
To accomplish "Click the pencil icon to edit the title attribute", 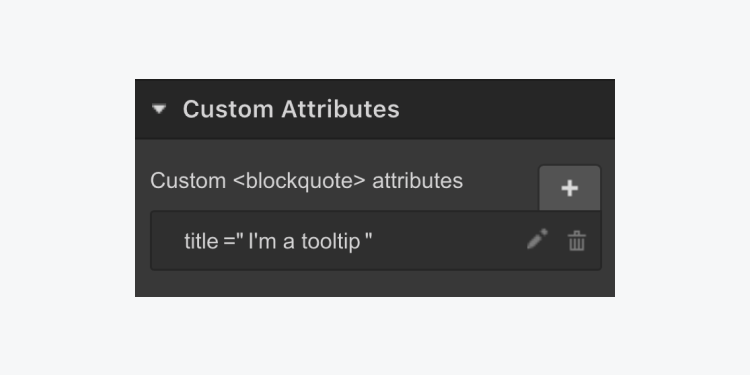I will 537,239.
